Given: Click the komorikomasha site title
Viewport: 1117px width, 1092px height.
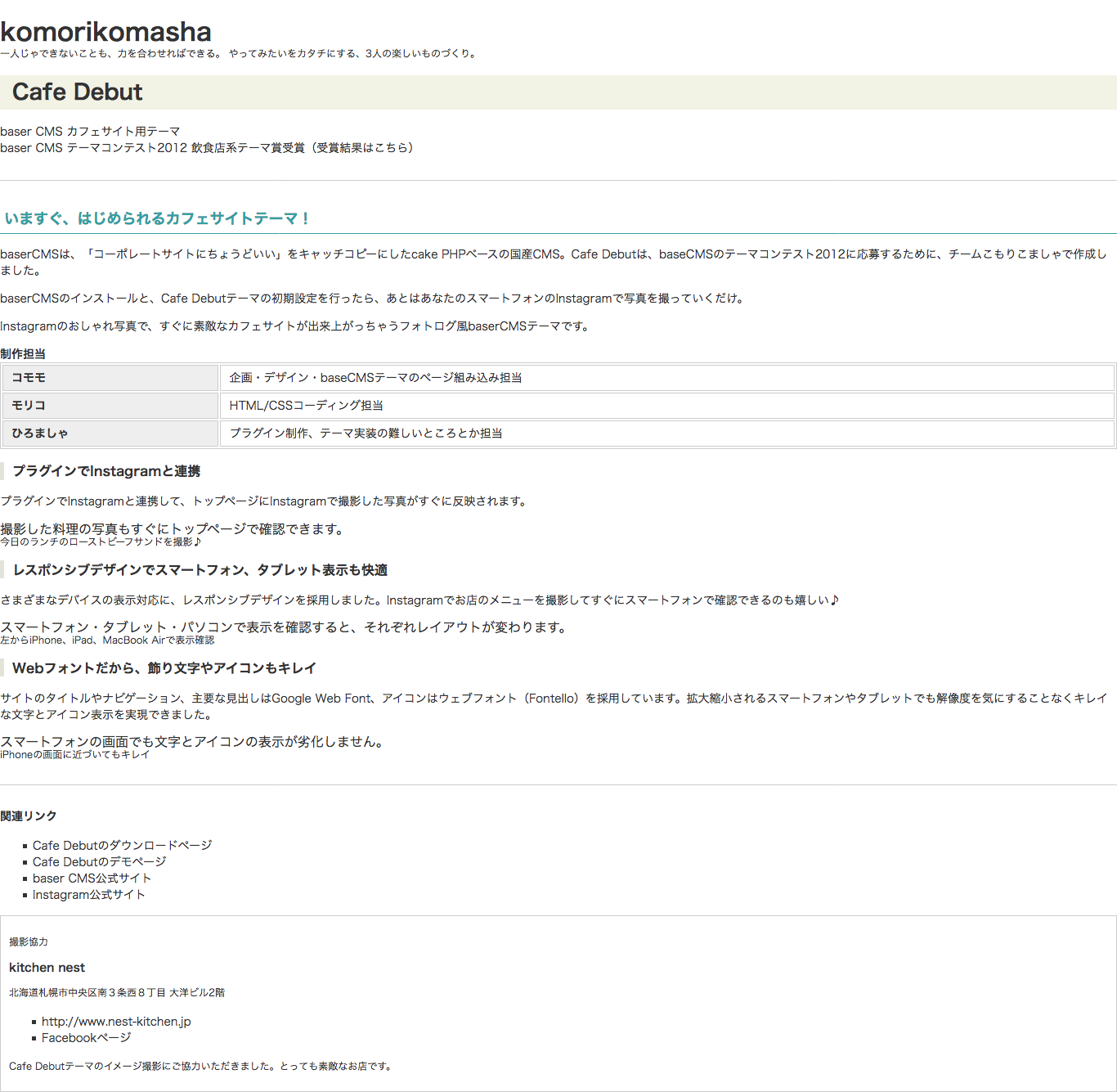Looking at the screenshot, I should pyautogui.click(x=105, y=32).
